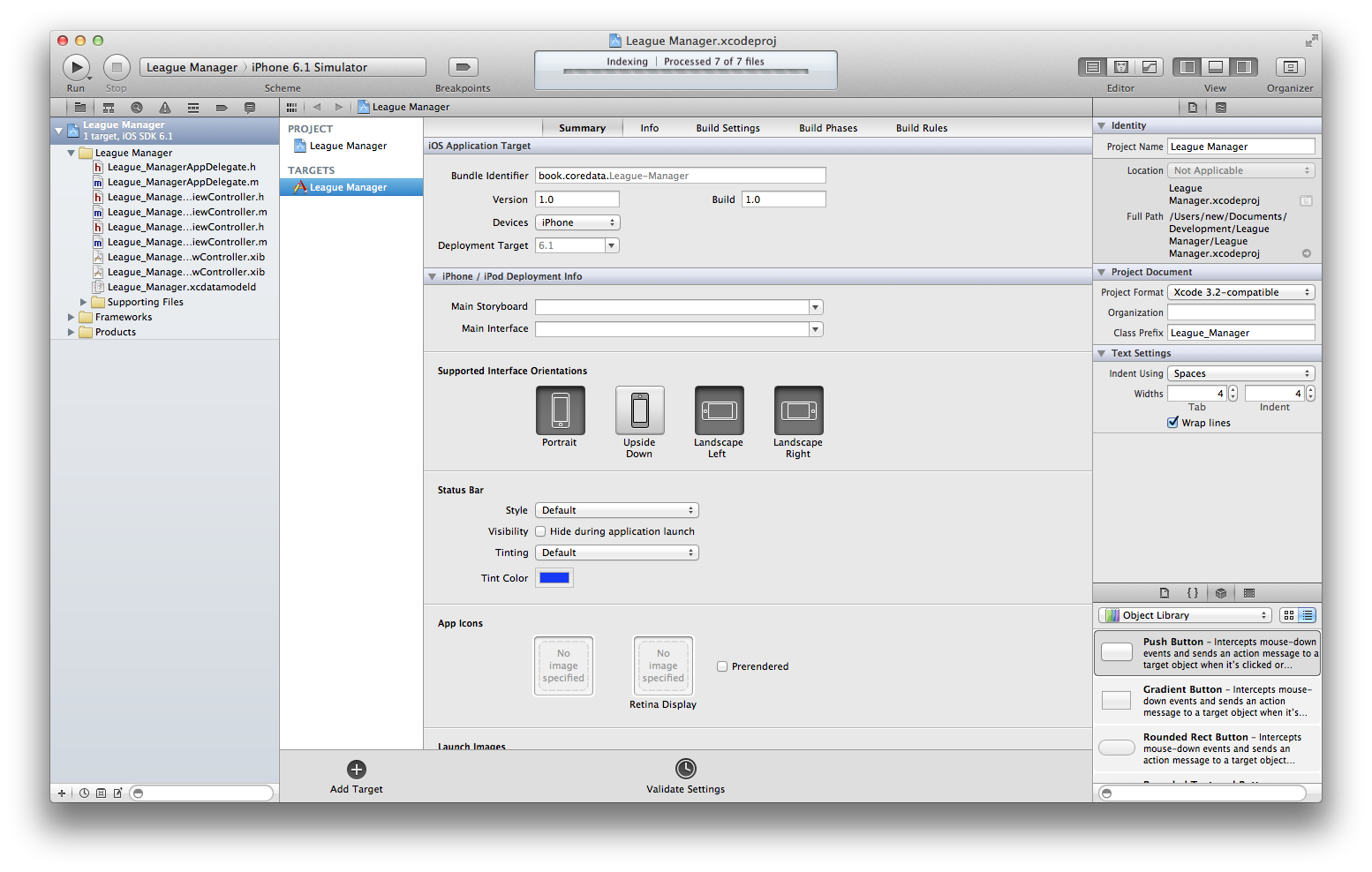
Task: Show the Symbol navigator icon
Action: (x=109, y=108)
